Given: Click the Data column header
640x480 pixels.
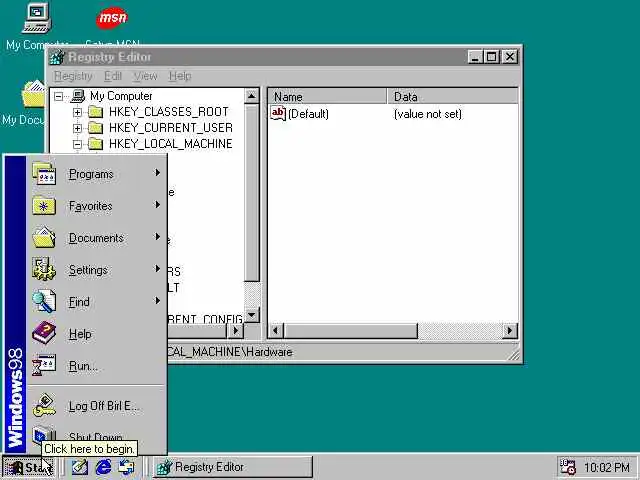Looking at the screenshot, I should [452, 97].
